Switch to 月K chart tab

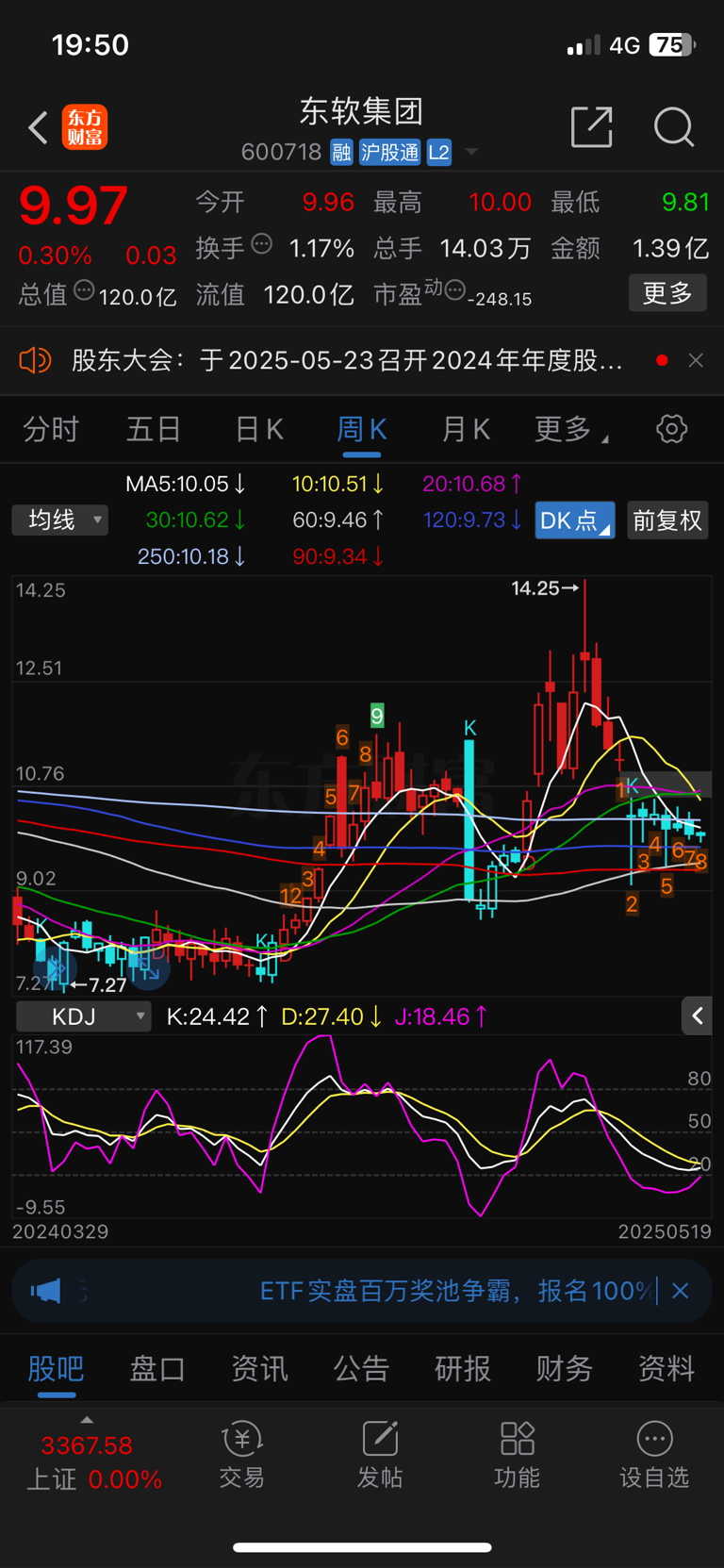(466, 430)
